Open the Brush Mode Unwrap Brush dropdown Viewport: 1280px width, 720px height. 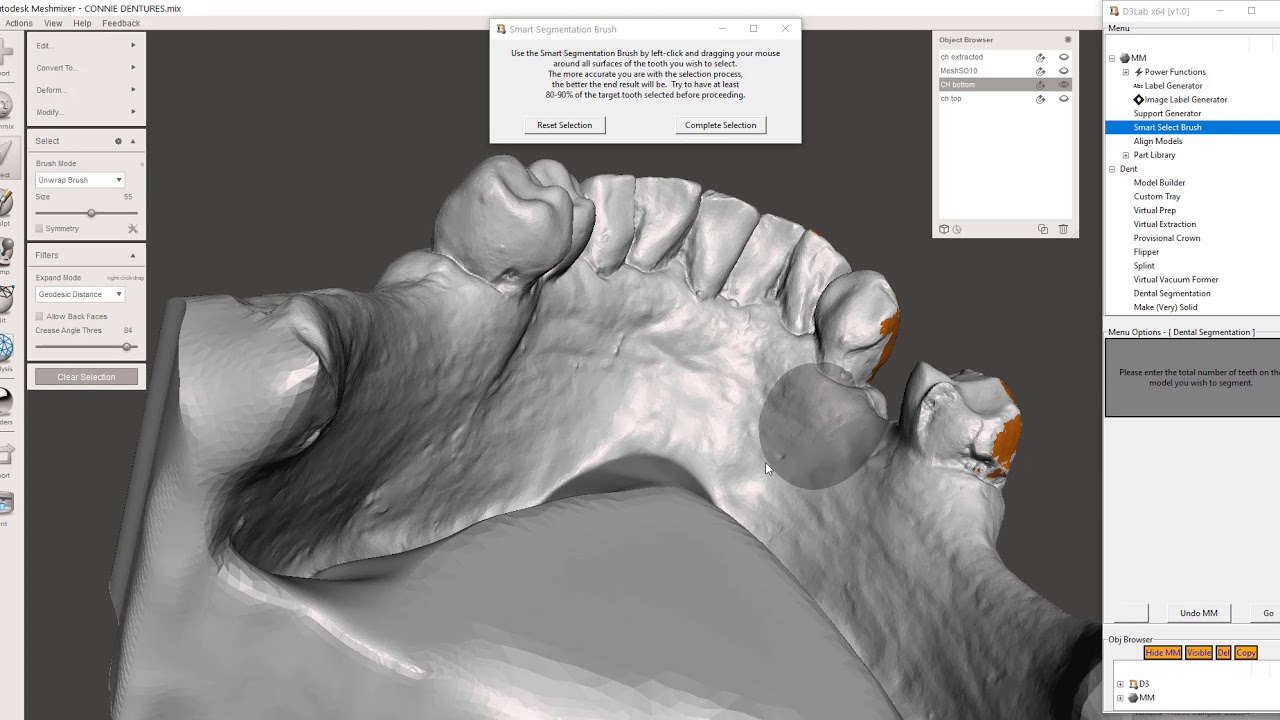(x=80, y=180)
